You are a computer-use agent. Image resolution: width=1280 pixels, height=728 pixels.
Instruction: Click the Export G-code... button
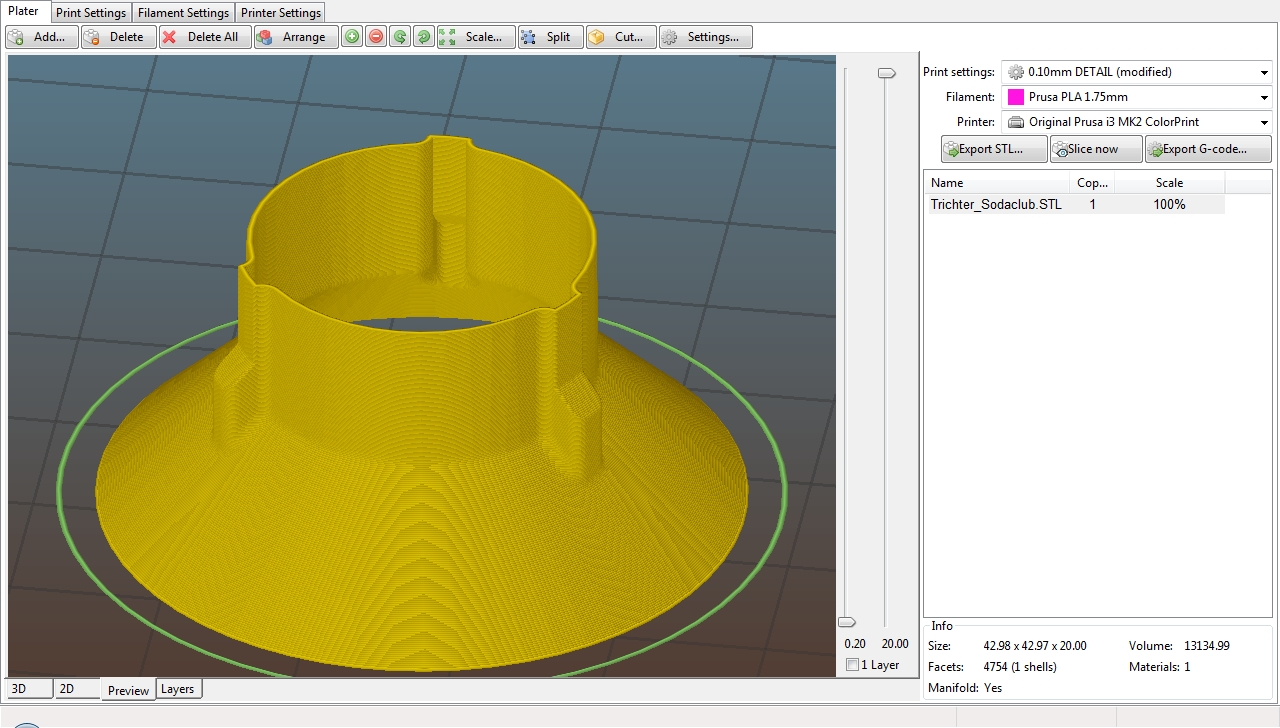1208,149
